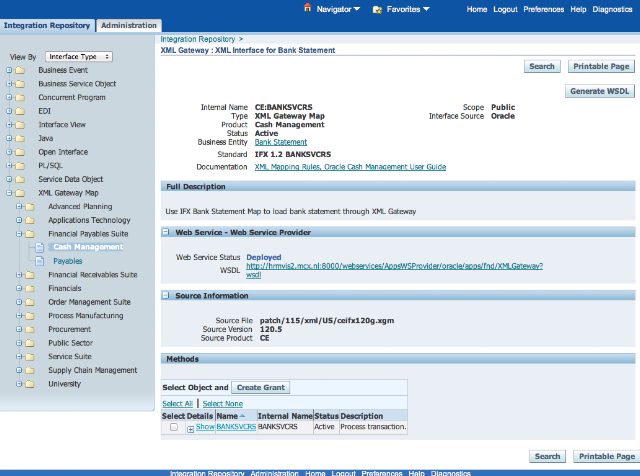This screenshot has width=640, height=476.
Task: Click Help in the top navigation
Action: (x=578, y=9)
